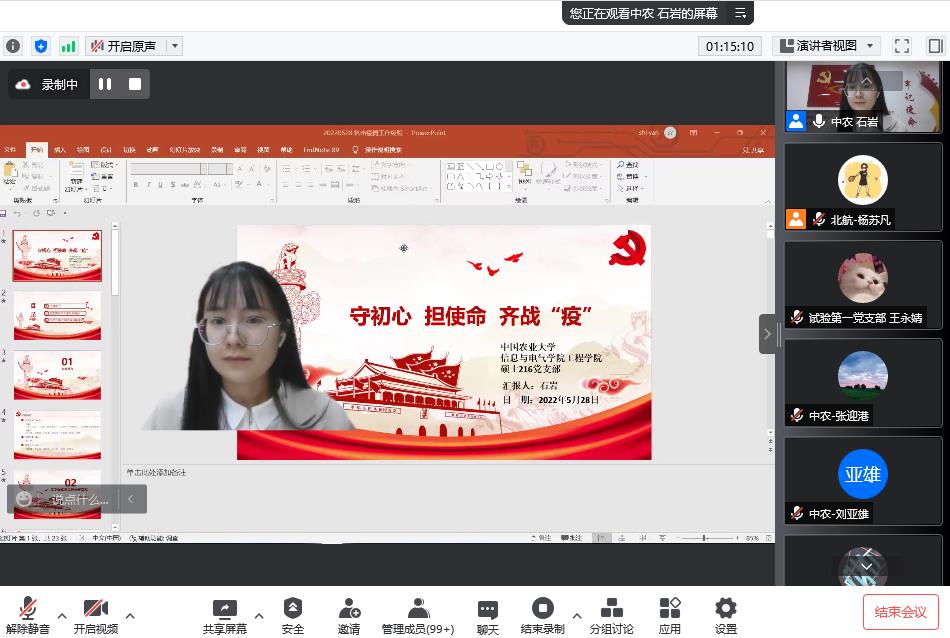Unmute microphone (解除静音)
The height and width of the screenshot is (638, 950).
(27, 609)
